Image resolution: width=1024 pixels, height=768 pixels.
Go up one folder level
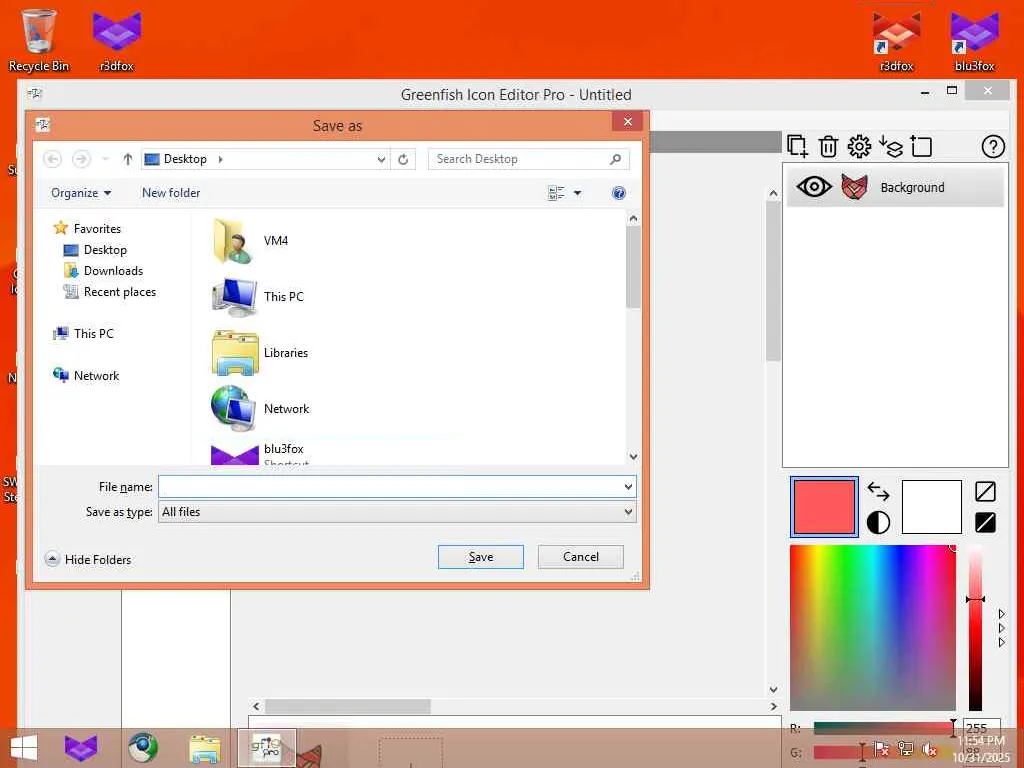click(127, 159)
